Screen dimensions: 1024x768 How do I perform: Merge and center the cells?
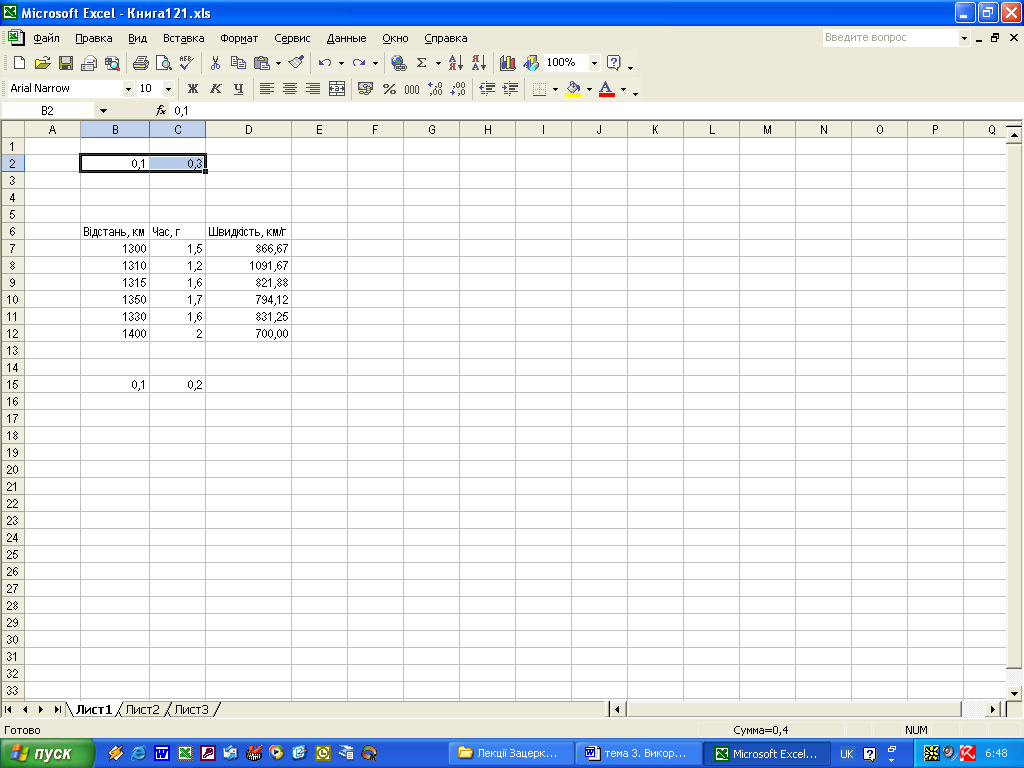pyautogui.click(x=337, y=89)
